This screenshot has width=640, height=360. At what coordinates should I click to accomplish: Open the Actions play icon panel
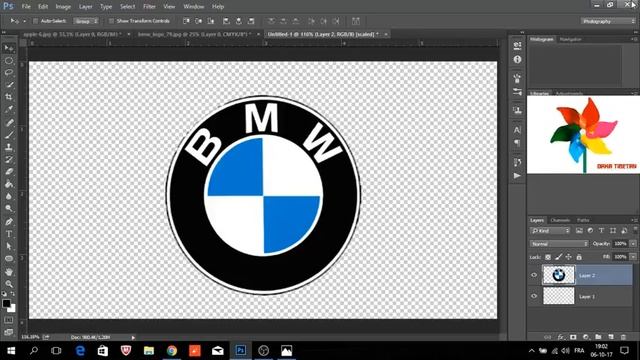click(x=517, y=176)
